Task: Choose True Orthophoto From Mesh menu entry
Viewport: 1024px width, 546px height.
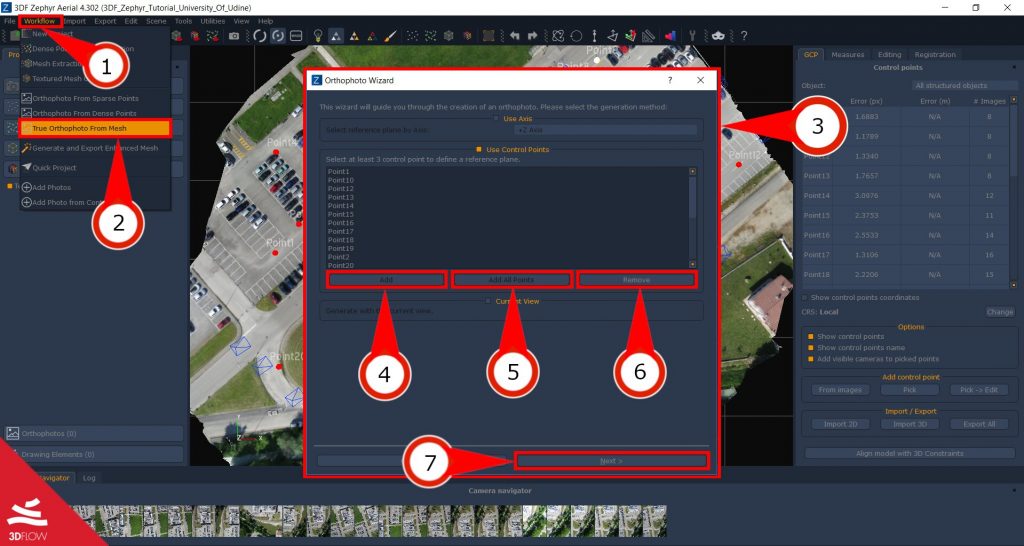Action: pyautogui.click(x=95, y=128)
